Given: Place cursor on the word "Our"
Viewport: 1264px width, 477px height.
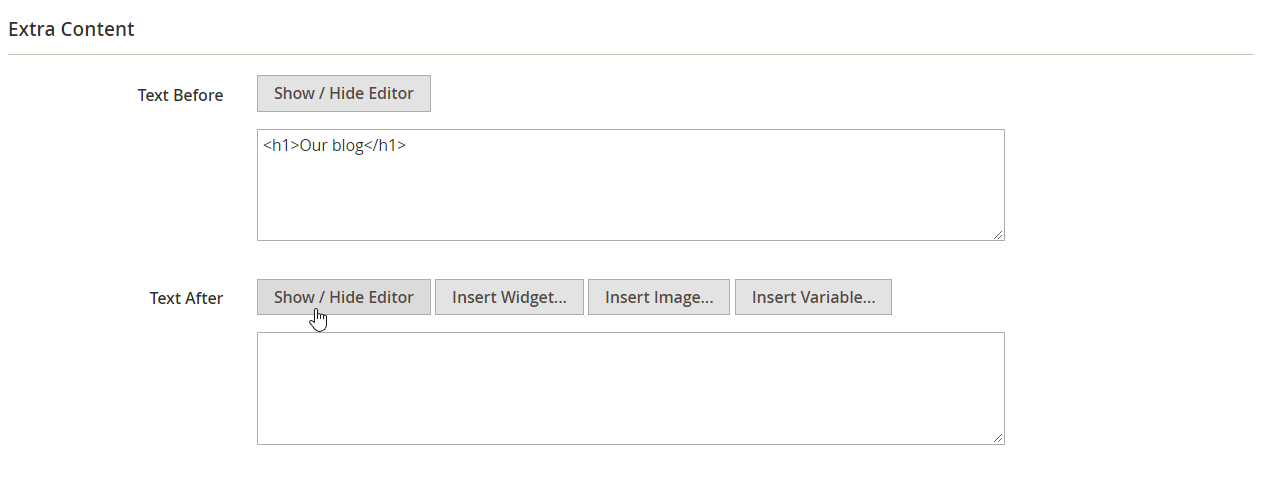Looking at the screenshot, I should click(314, 145).
